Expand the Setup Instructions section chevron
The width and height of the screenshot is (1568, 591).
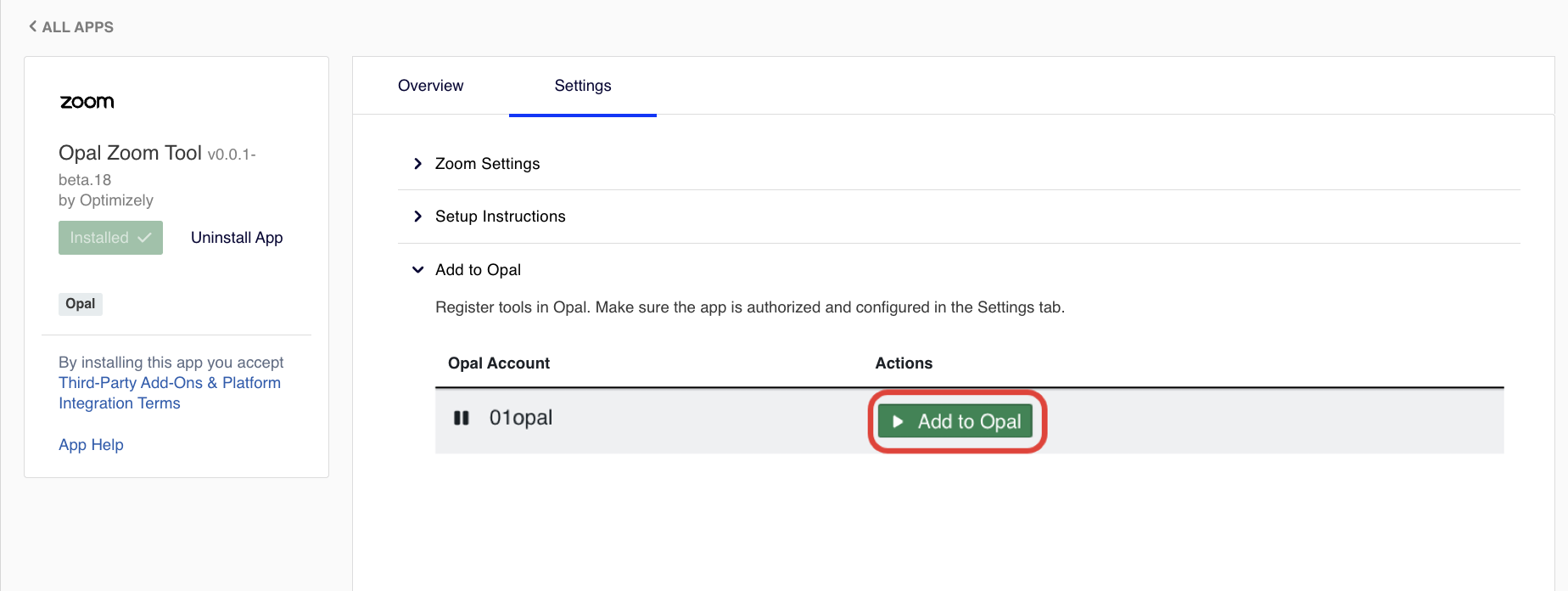417,217
